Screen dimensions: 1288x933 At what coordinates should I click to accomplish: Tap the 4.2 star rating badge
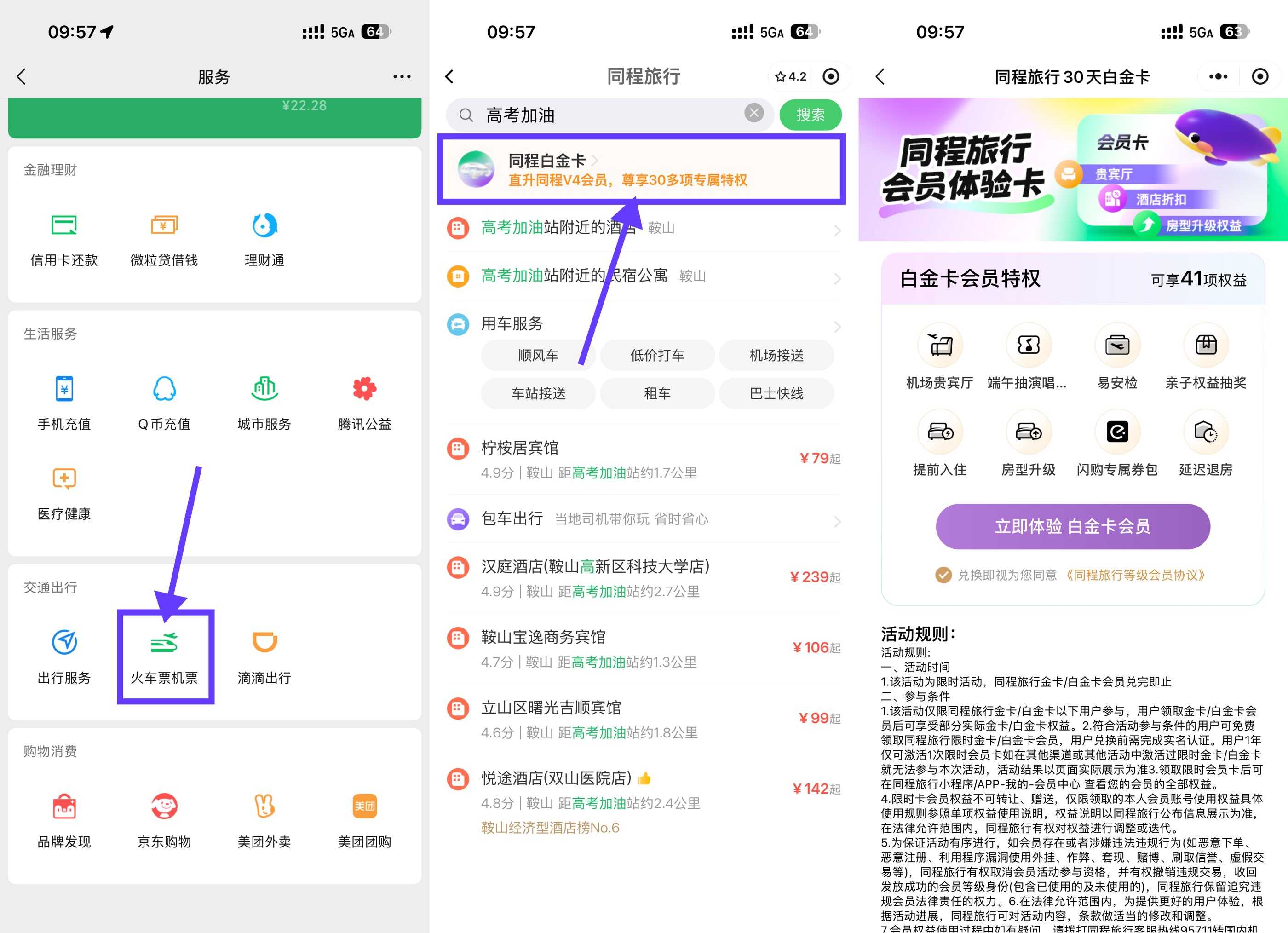coord(791,77)
